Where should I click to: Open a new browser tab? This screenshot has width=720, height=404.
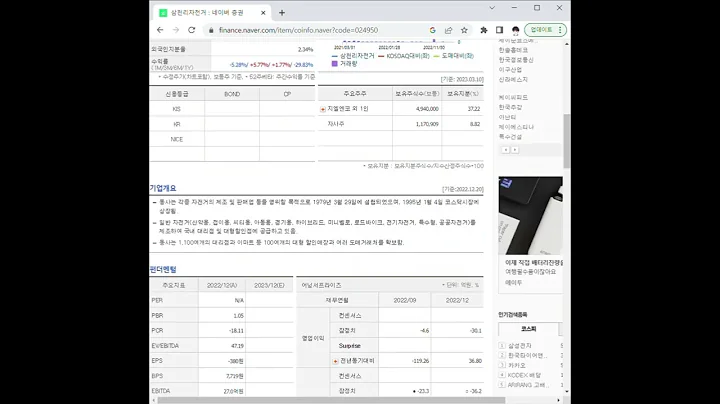[x=282, y=13]
